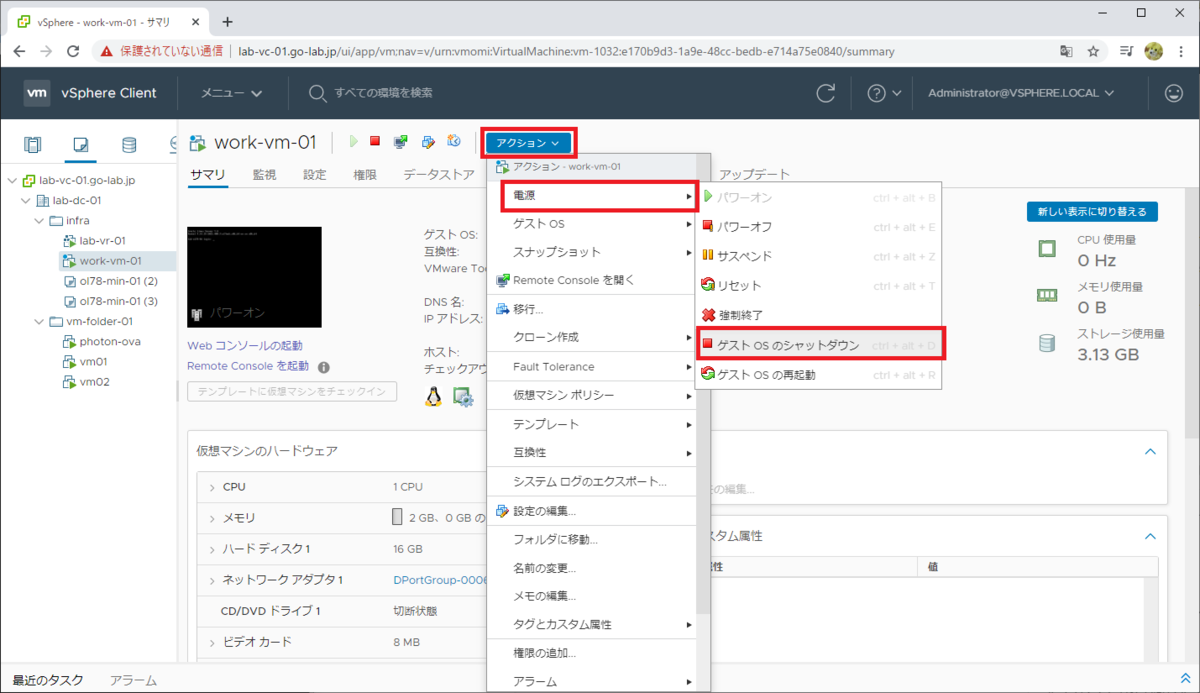Screen dimensions: 1200x693
Task: Open the 設定 tab
Action: (x=314, y=175)
